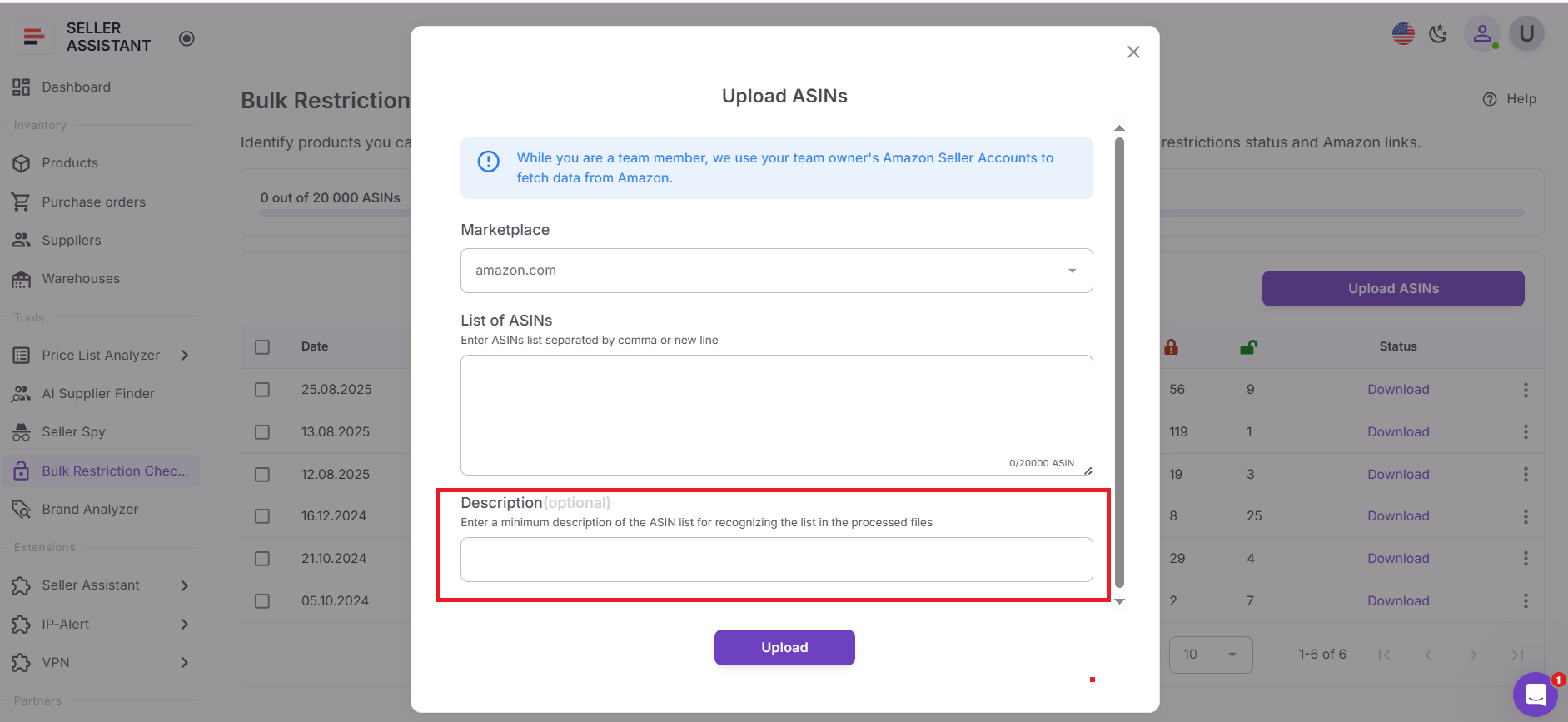Open row options for 25.08.2025 entry
This screenshot has width=1568, height=722.
[x=1526, y=390]
